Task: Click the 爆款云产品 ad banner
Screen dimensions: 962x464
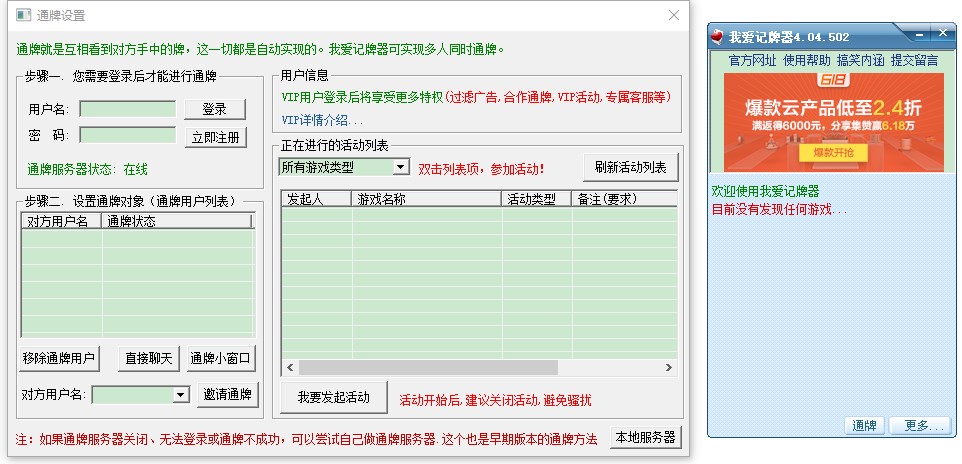Action: click(x=834, y=122)
